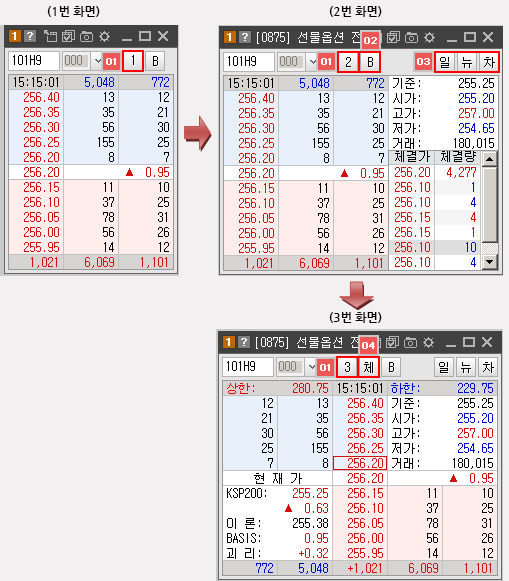Click the camera capture icon in first window

tap(87, 36)
